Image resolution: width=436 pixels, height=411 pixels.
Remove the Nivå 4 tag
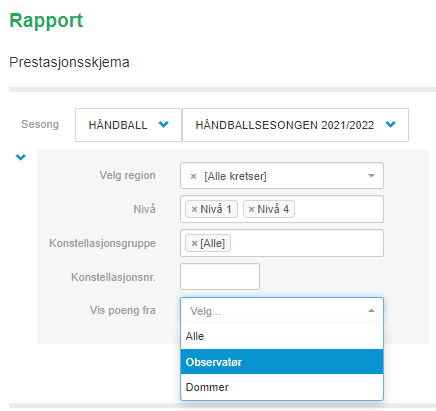click(251, 209)
